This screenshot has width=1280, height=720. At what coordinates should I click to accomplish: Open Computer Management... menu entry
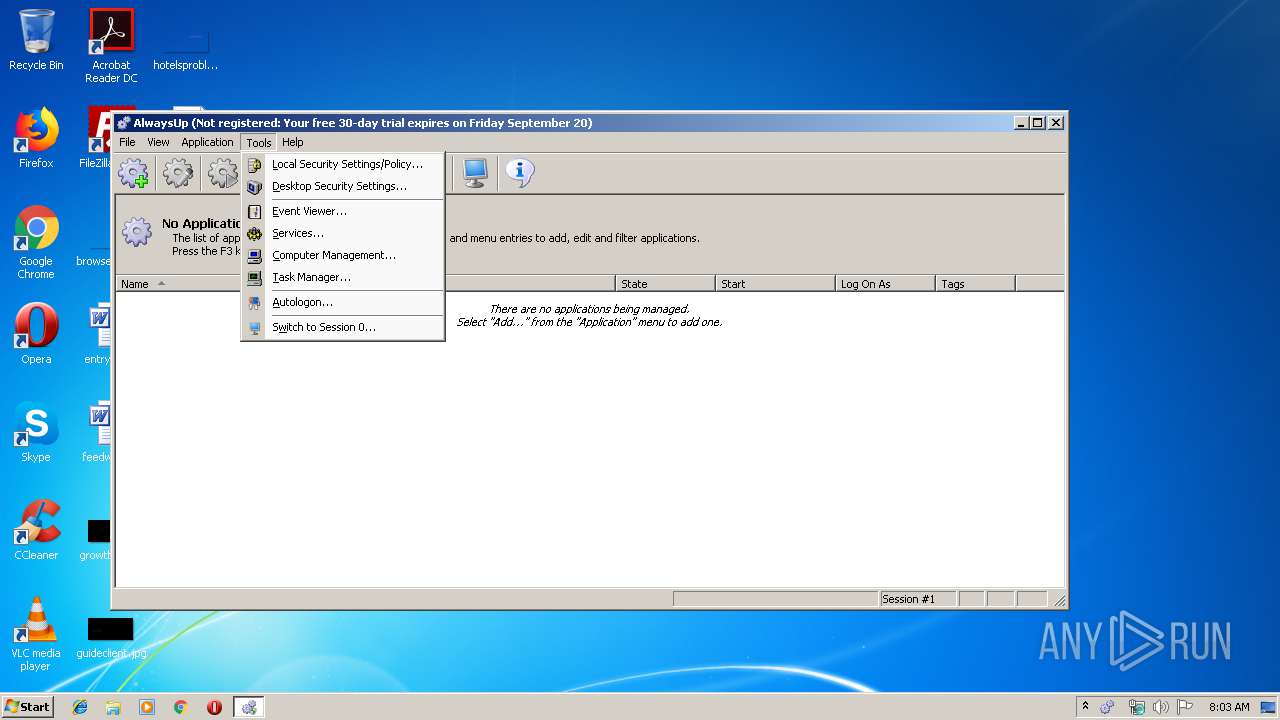click(343, 255)
